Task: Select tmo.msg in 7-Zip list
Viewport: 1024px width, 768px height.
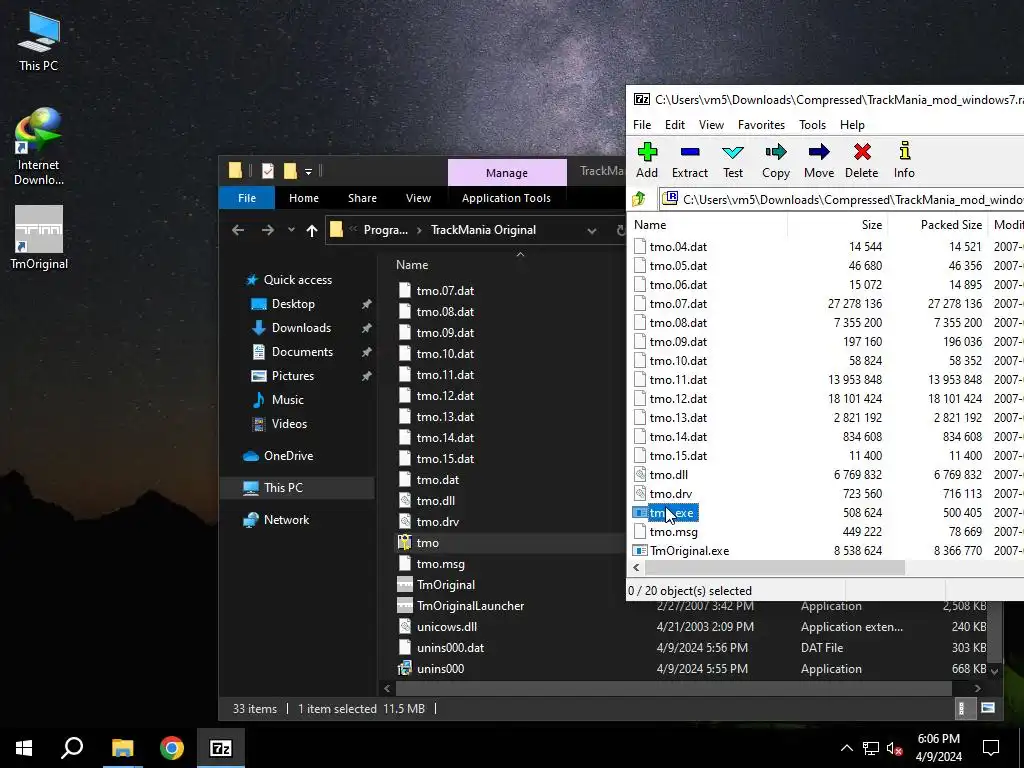Action: pos(673,532)
